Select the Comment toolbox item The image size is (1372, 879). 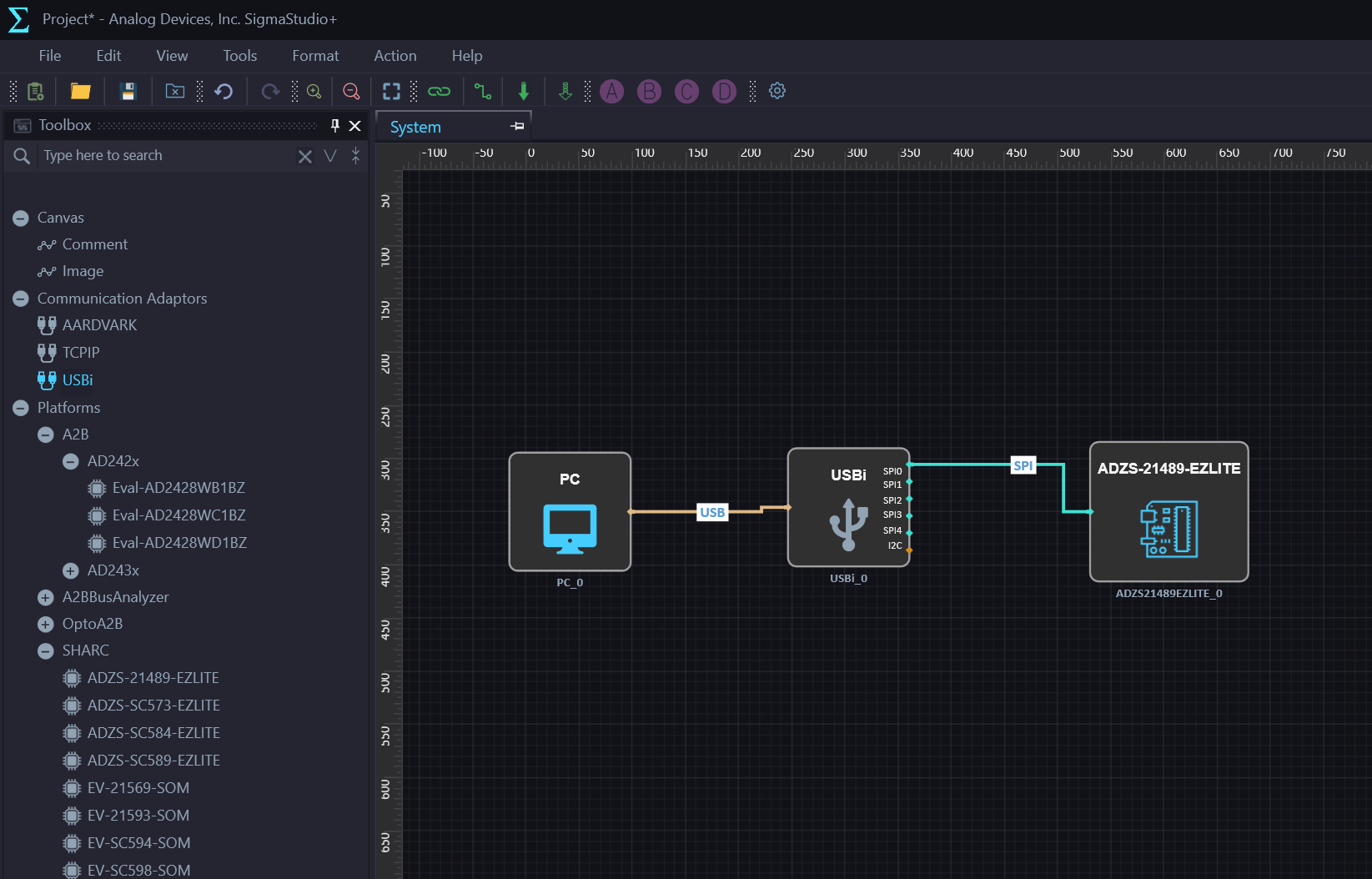pyautogui.click(x=83, y=244)
